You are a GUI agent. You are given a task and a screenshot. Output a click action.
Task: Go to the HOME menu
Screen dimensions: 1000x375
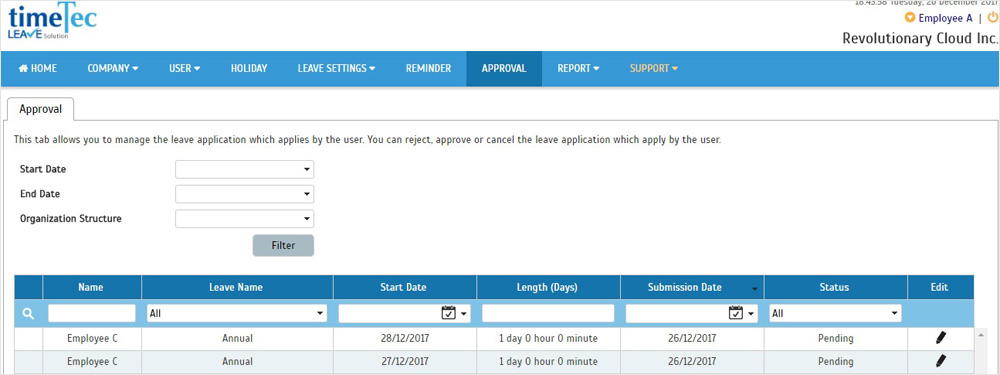[38, 68]
